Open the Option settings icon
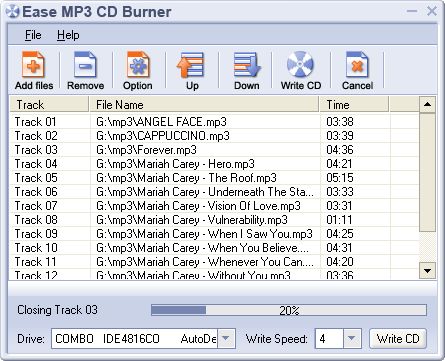The height and width of the screenshot is (361, 445). (x=138, y=65)
